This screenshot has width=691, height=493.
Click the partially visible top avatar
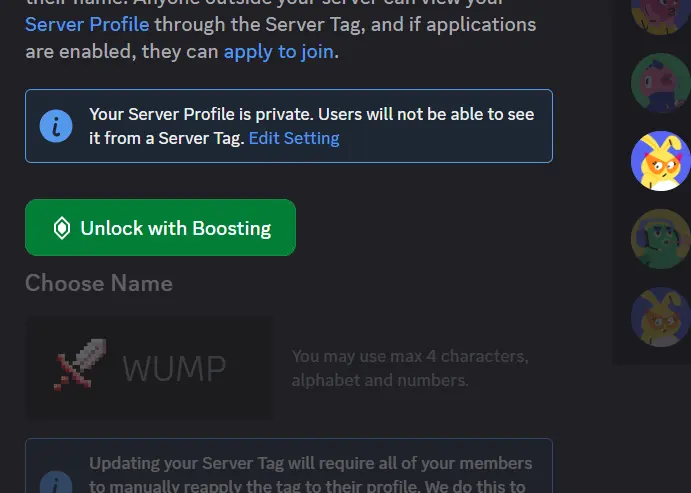click(x=661, y=17)
